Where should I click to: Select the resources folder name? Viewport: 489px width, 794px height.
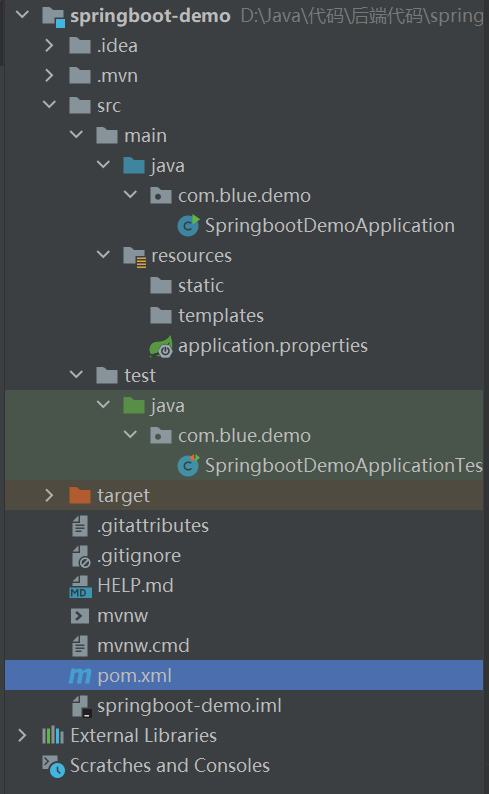point(191,256)
